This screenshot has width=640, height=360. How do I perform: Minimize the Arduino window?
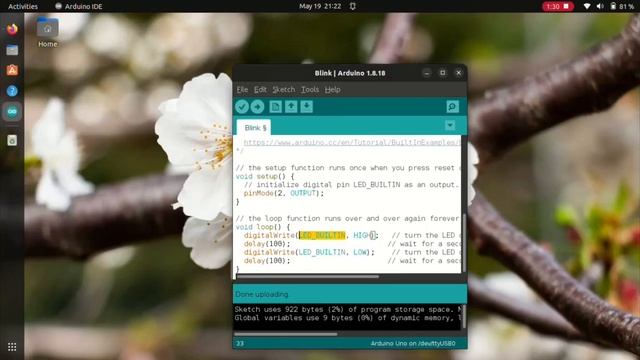(x=427, y=73)
